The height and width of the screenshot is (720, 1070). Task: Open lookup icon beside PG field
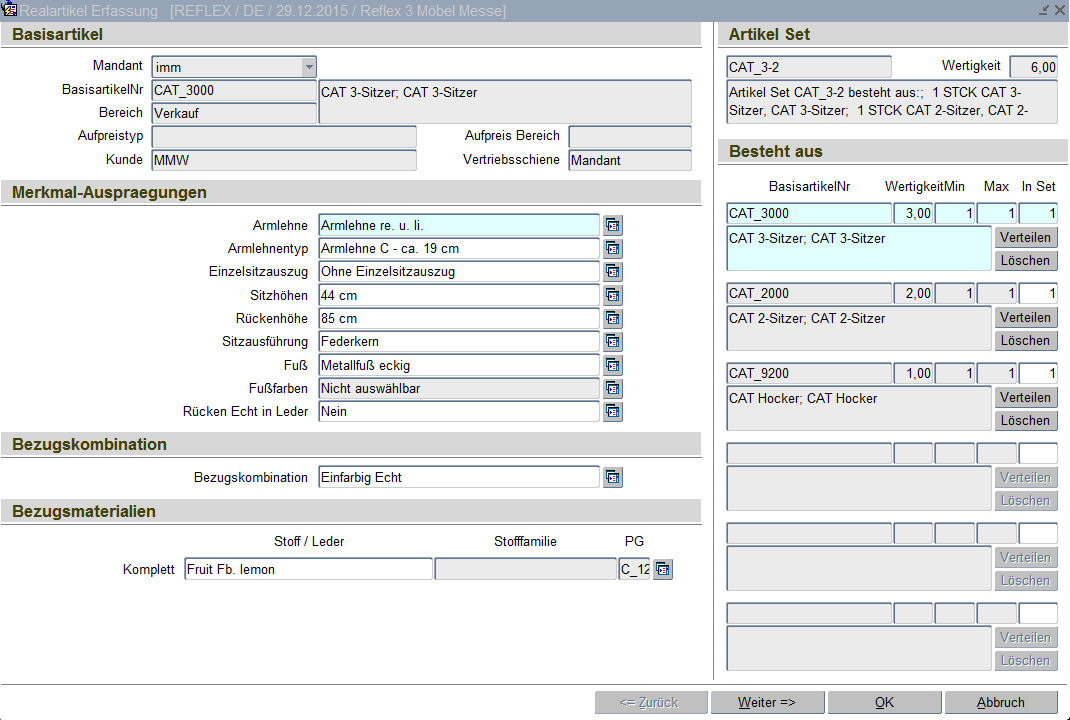(x=663, y=570)
